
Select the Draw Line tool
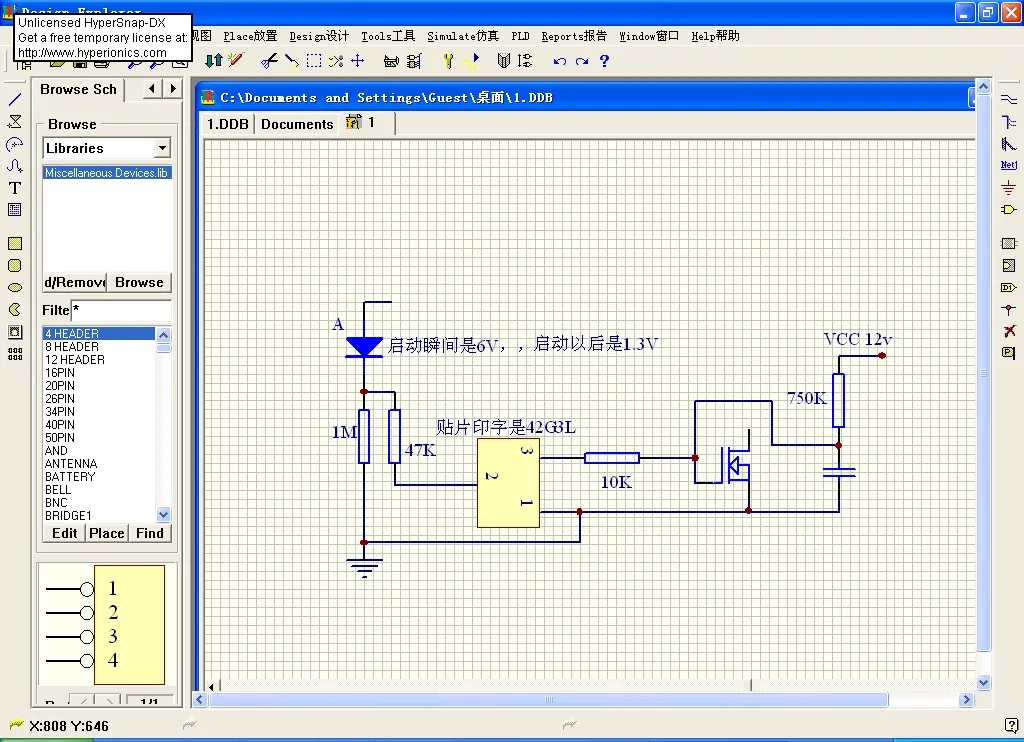click(15, 99)
